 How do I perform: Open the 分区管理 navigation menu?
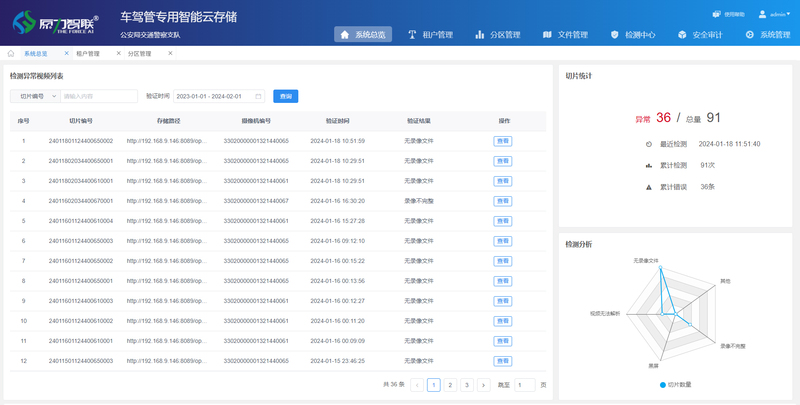(497, 35)
